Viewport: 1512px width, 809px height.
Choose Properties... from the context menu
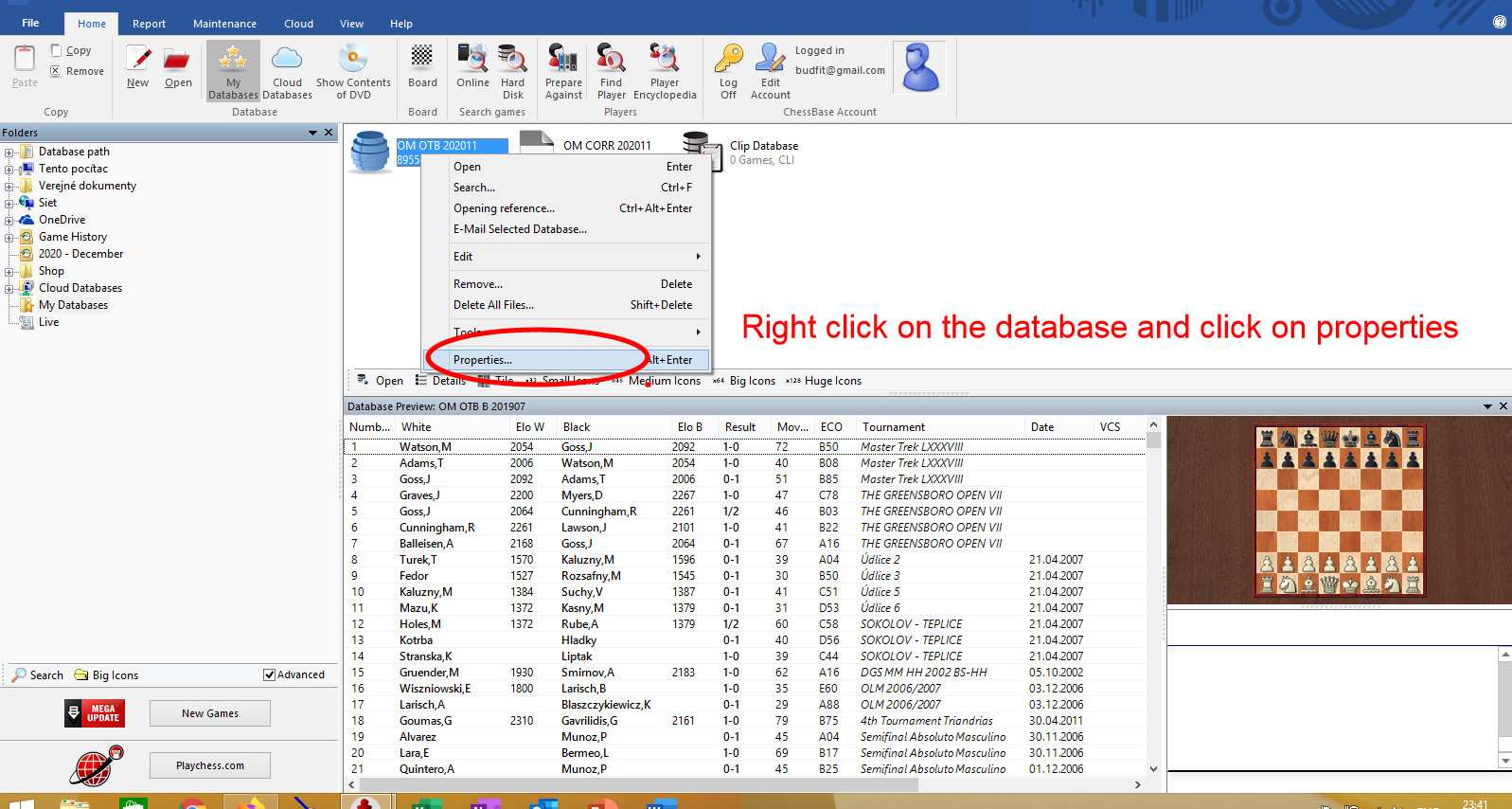566,360
